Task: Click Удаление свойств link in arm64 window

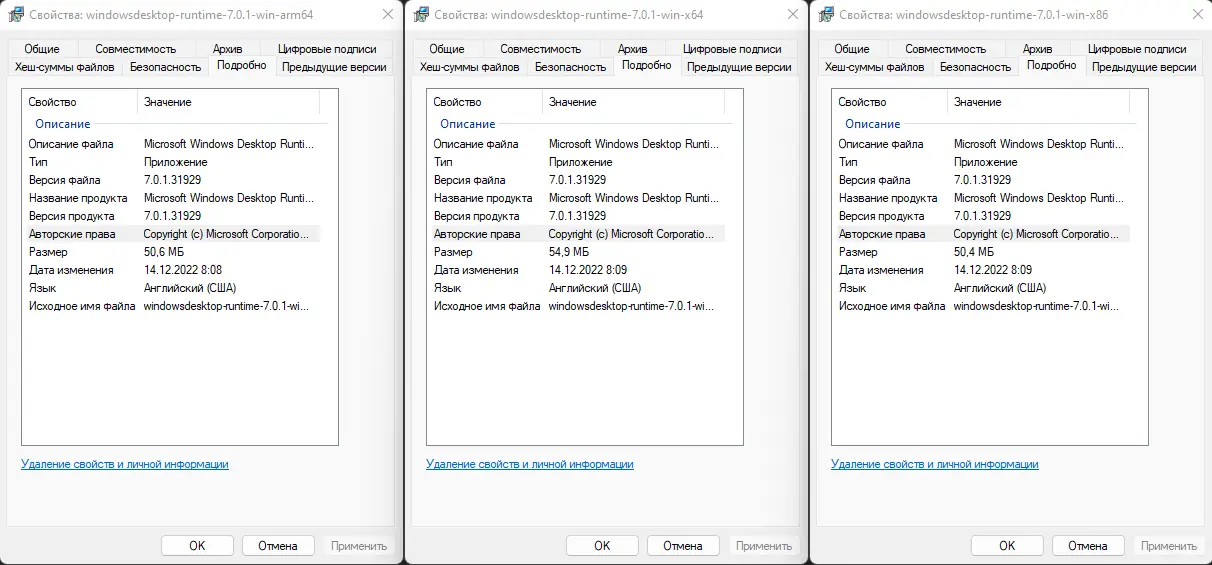Action: (125, 464)
